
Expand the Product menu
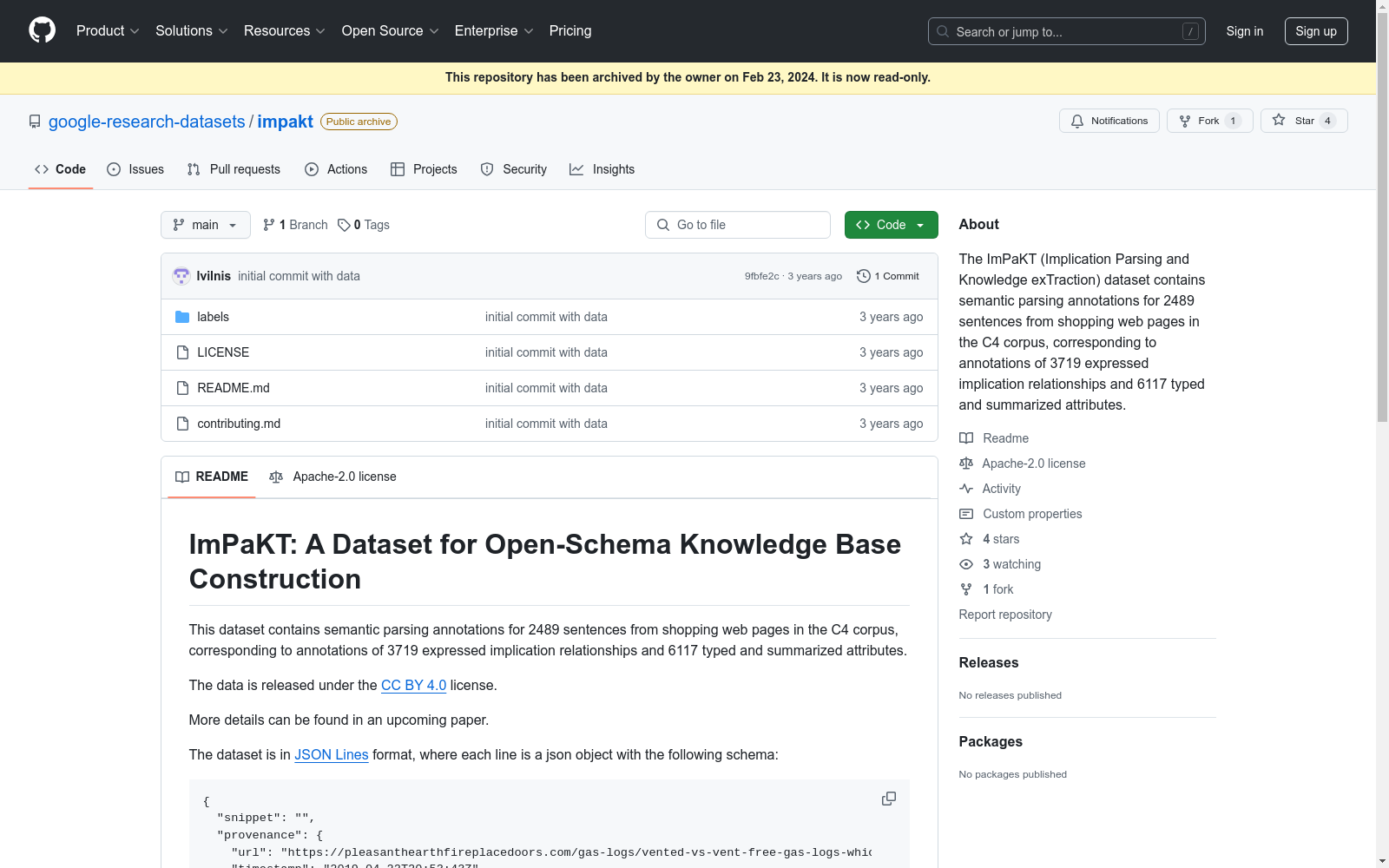coord(108,30)
